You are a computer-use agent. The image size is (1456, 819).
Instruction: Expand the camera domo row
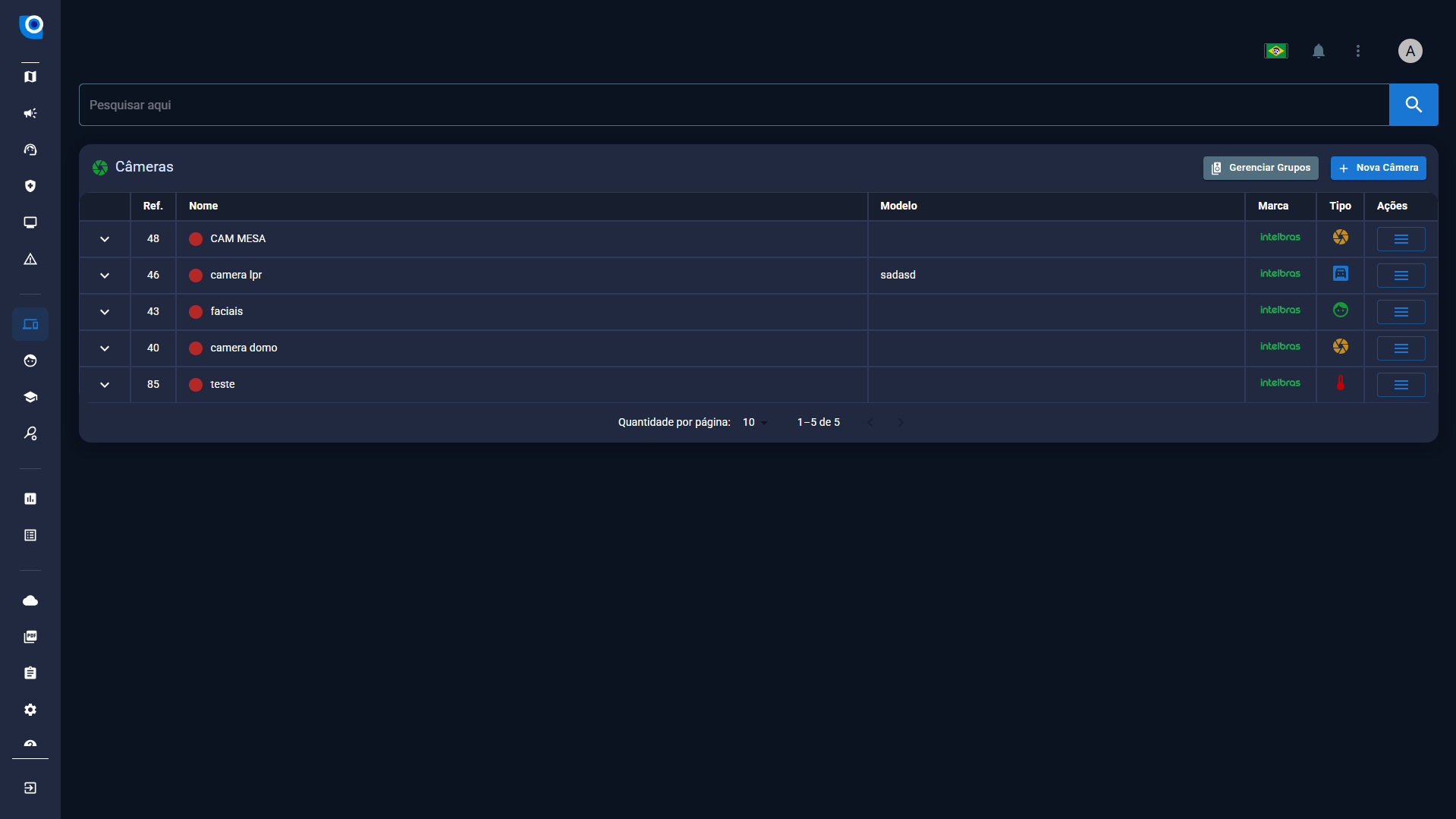click(x=105, y=348)
